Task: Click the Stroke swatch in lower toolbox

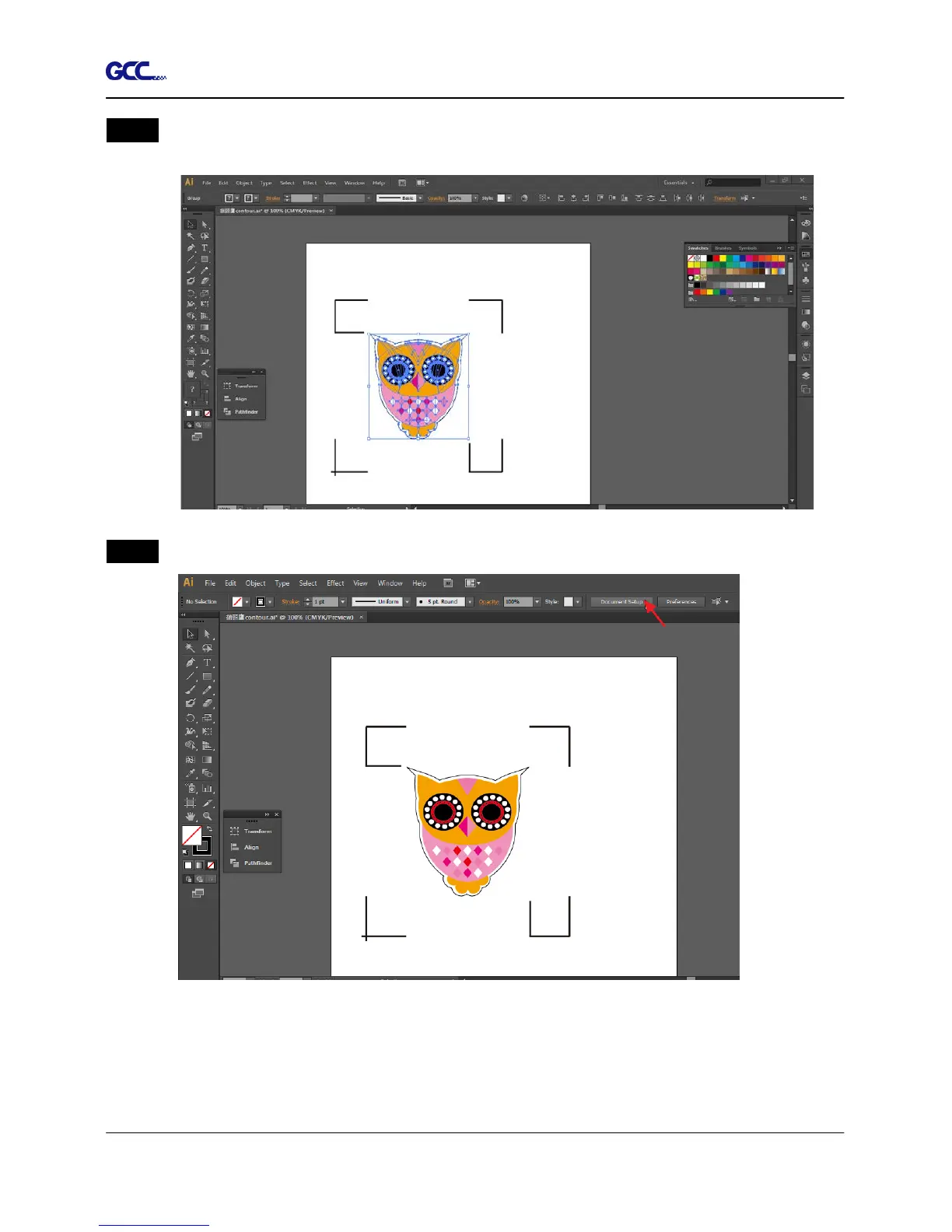Action: [x=201, y=845]
